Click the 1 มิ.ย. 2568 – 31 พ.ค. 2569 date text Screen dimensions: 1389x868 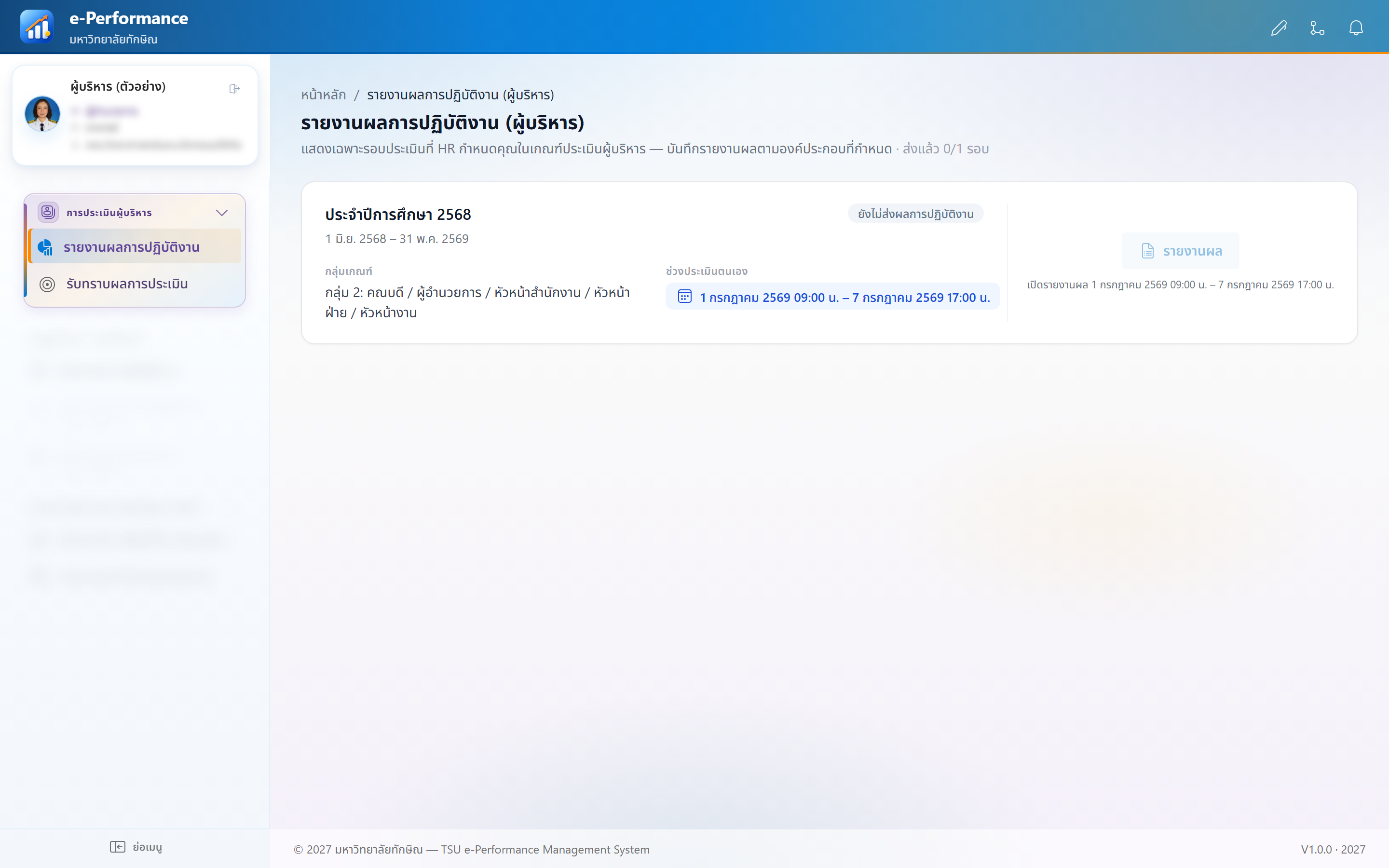point(396,239)
